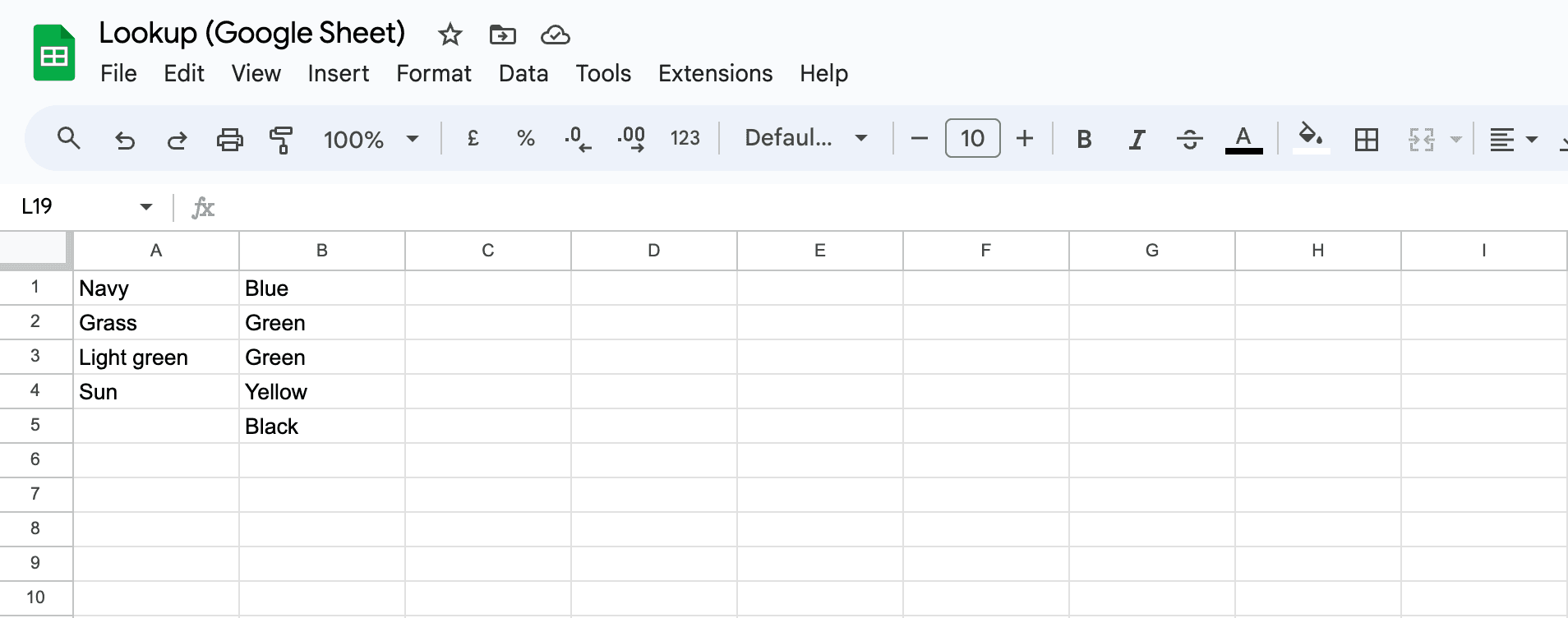Apply currency format using the pound icon

[473, 138]
